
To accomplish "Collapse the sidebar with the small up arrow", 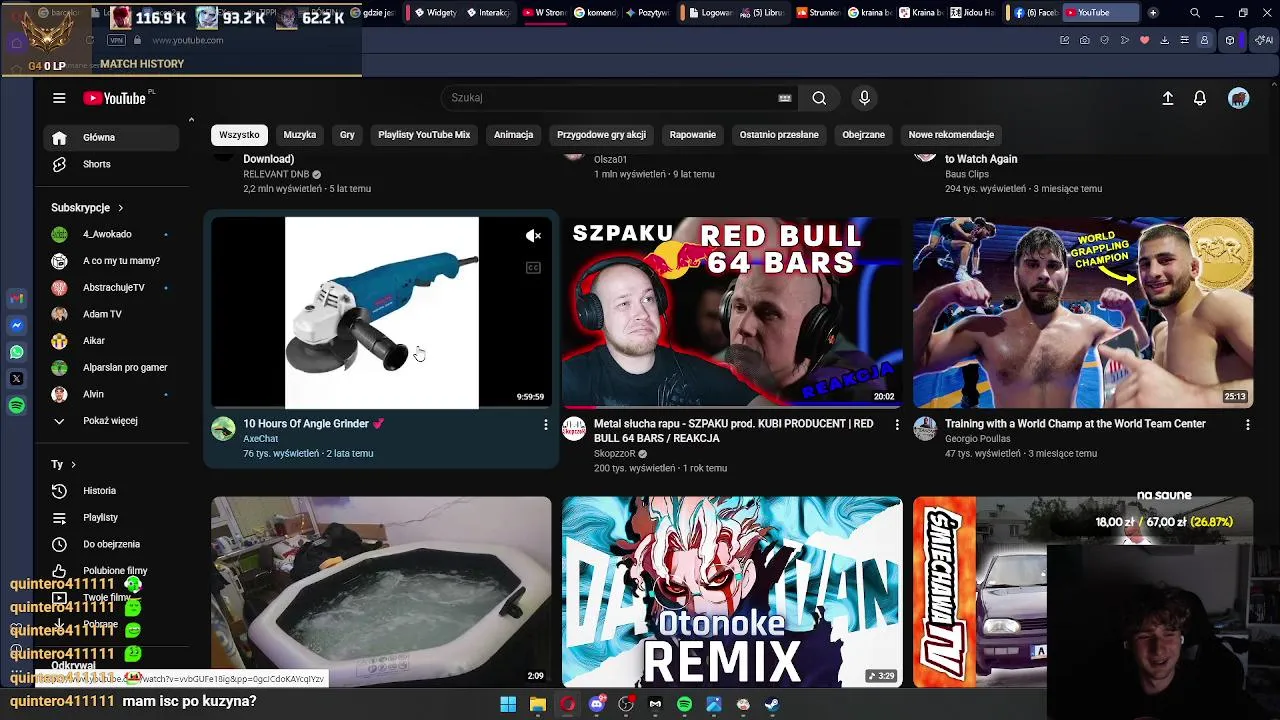I will tap(191, 120).
